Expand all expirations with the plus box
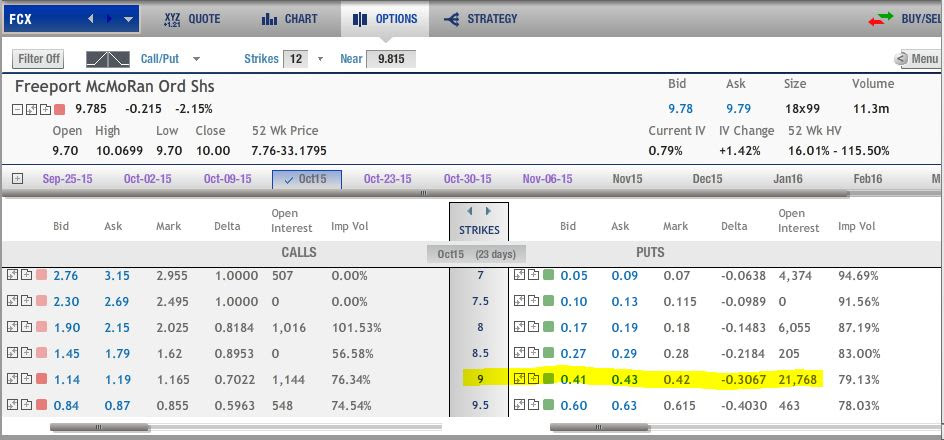Viewport: 944px width, 440px height. click(17, 179)
